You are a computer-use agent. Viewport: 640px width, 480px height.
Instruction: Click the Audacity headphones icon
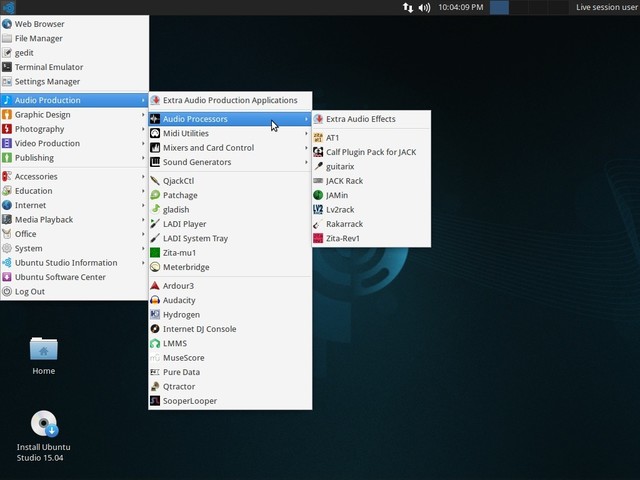(x=155, y=300)
